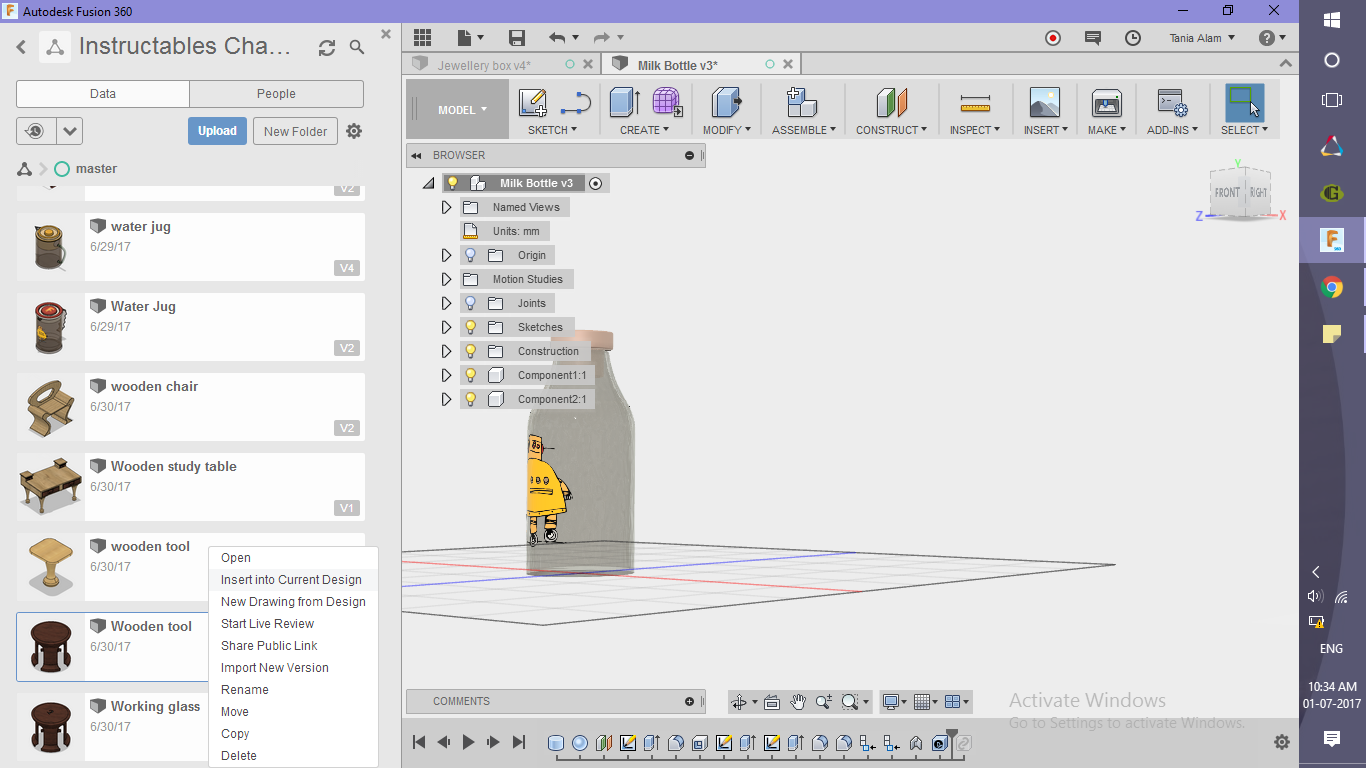Click the Press Pull modify icon
Image resolution: width=1366 pixels, height=768 pixels.
point(726,103)
